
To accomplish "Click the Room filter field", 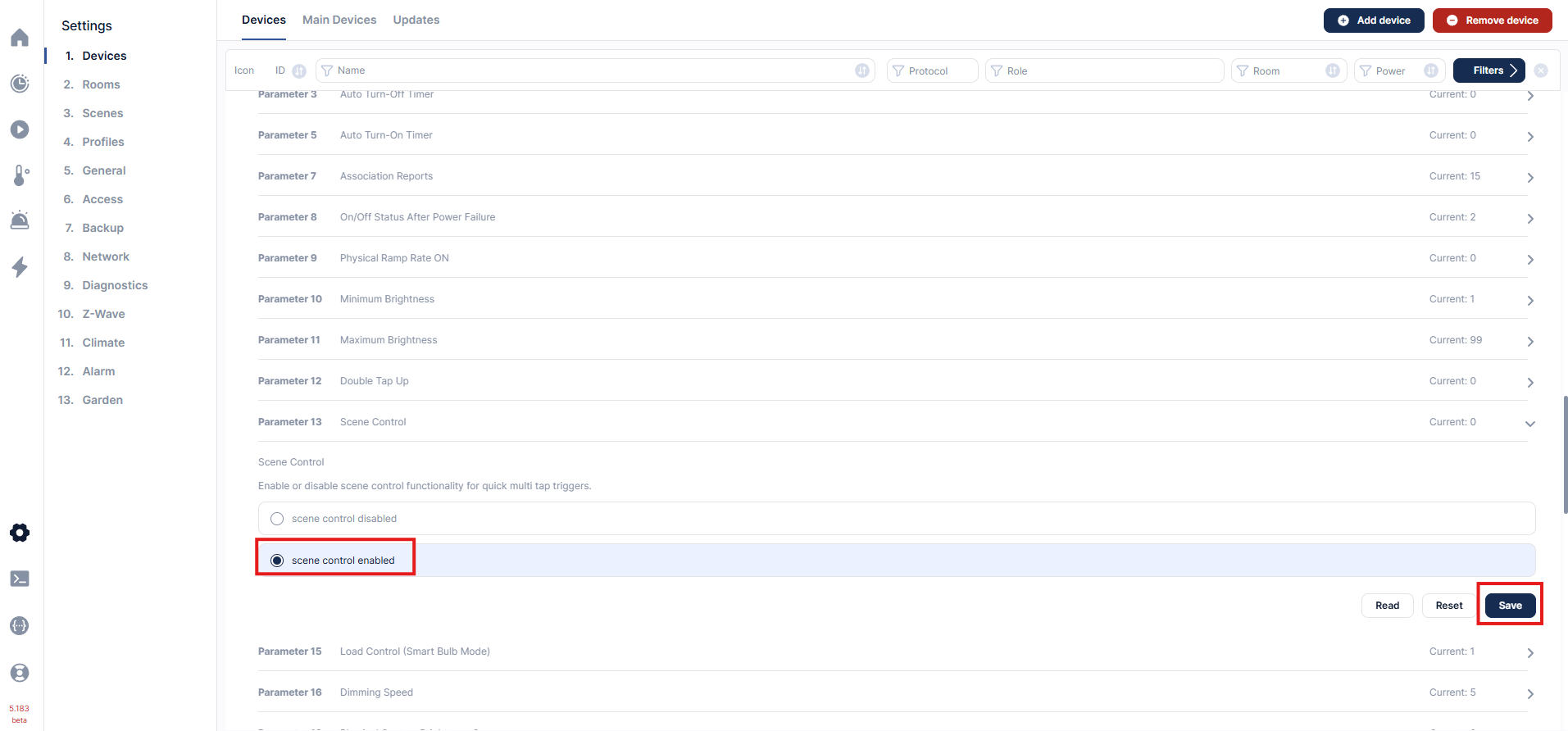I will click(x=1289, y=70).
